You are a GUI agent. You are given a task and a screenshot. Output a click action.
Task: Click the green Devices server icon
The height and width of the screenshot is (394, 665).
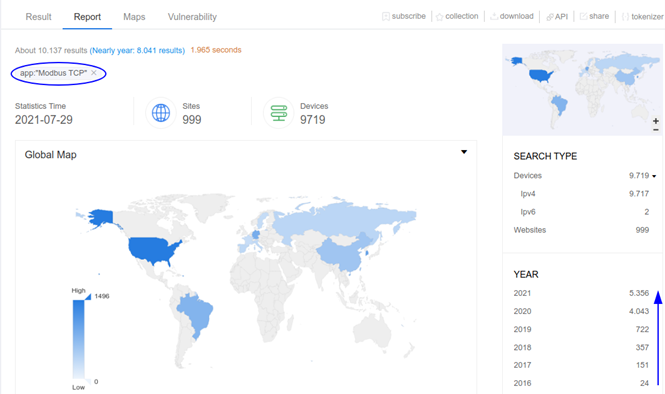pos(279,113)
